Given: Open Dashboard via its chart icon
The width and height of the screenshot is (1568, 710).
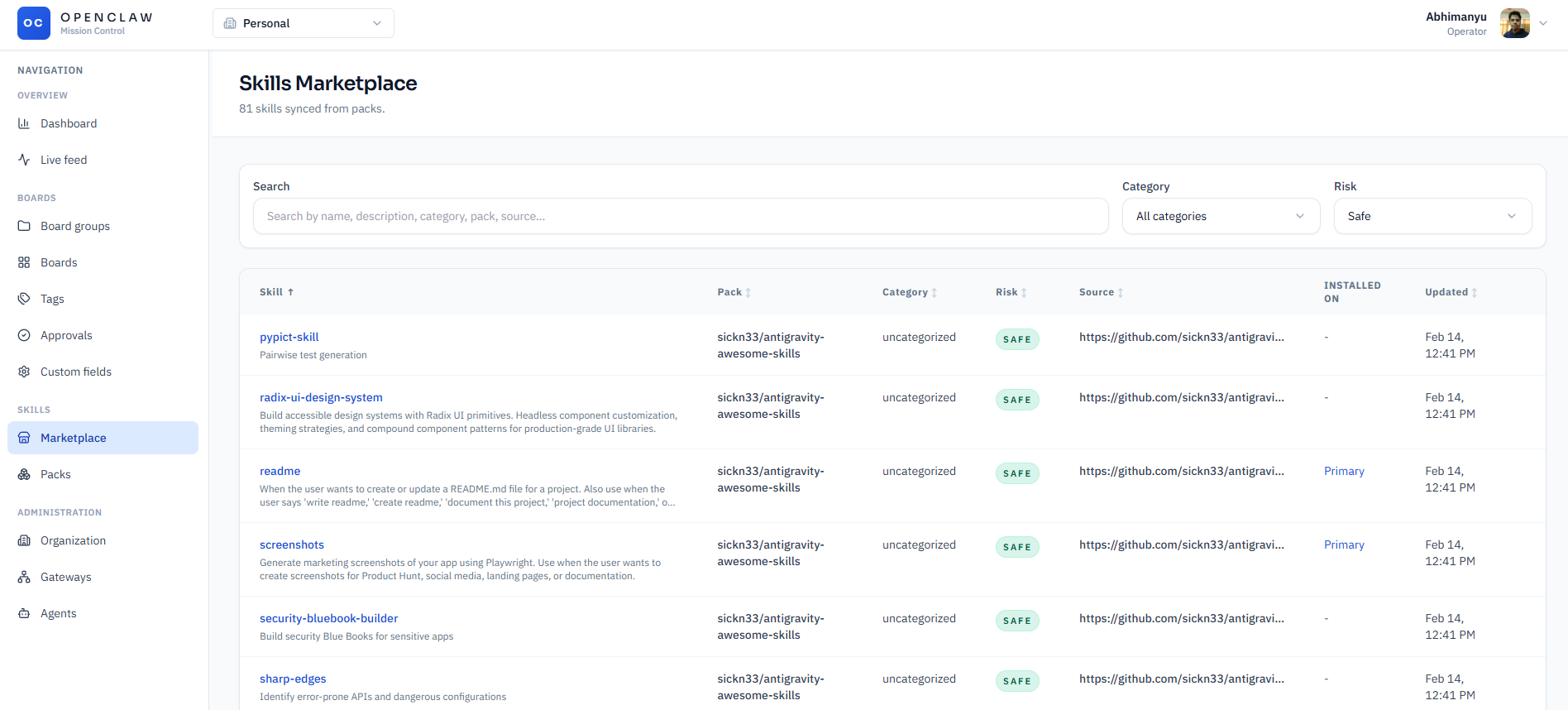Looking at the screenshot, I should pos(24,123).
